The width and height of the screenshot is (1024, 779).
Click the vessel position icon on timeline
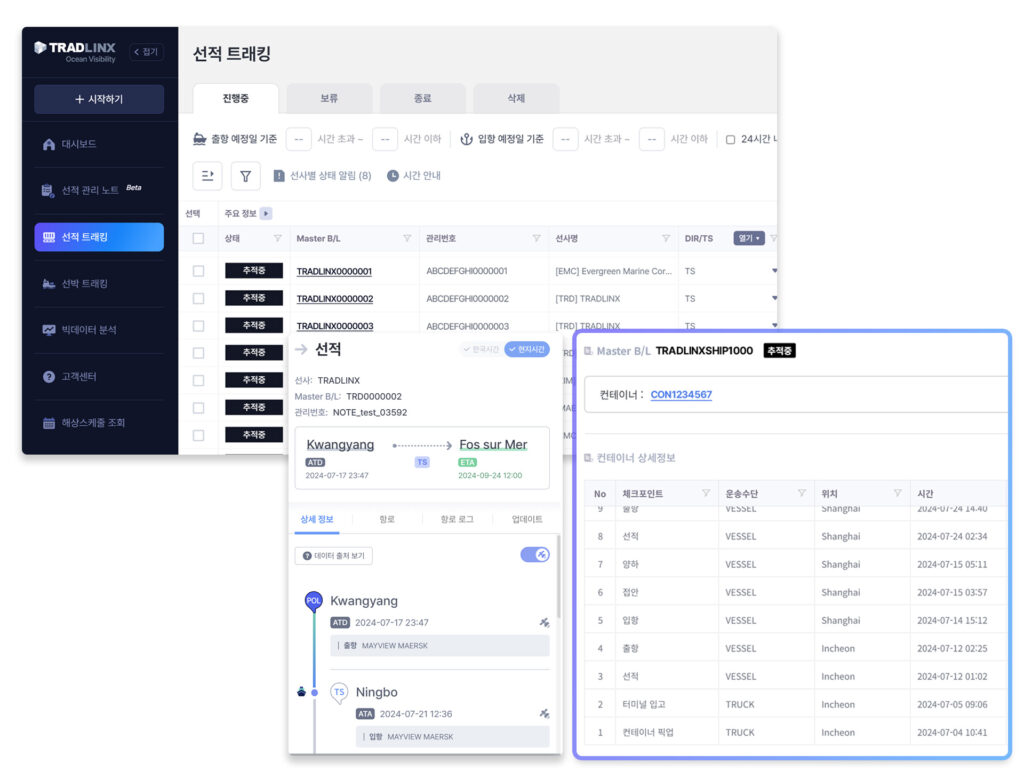[x=301, y=692]
